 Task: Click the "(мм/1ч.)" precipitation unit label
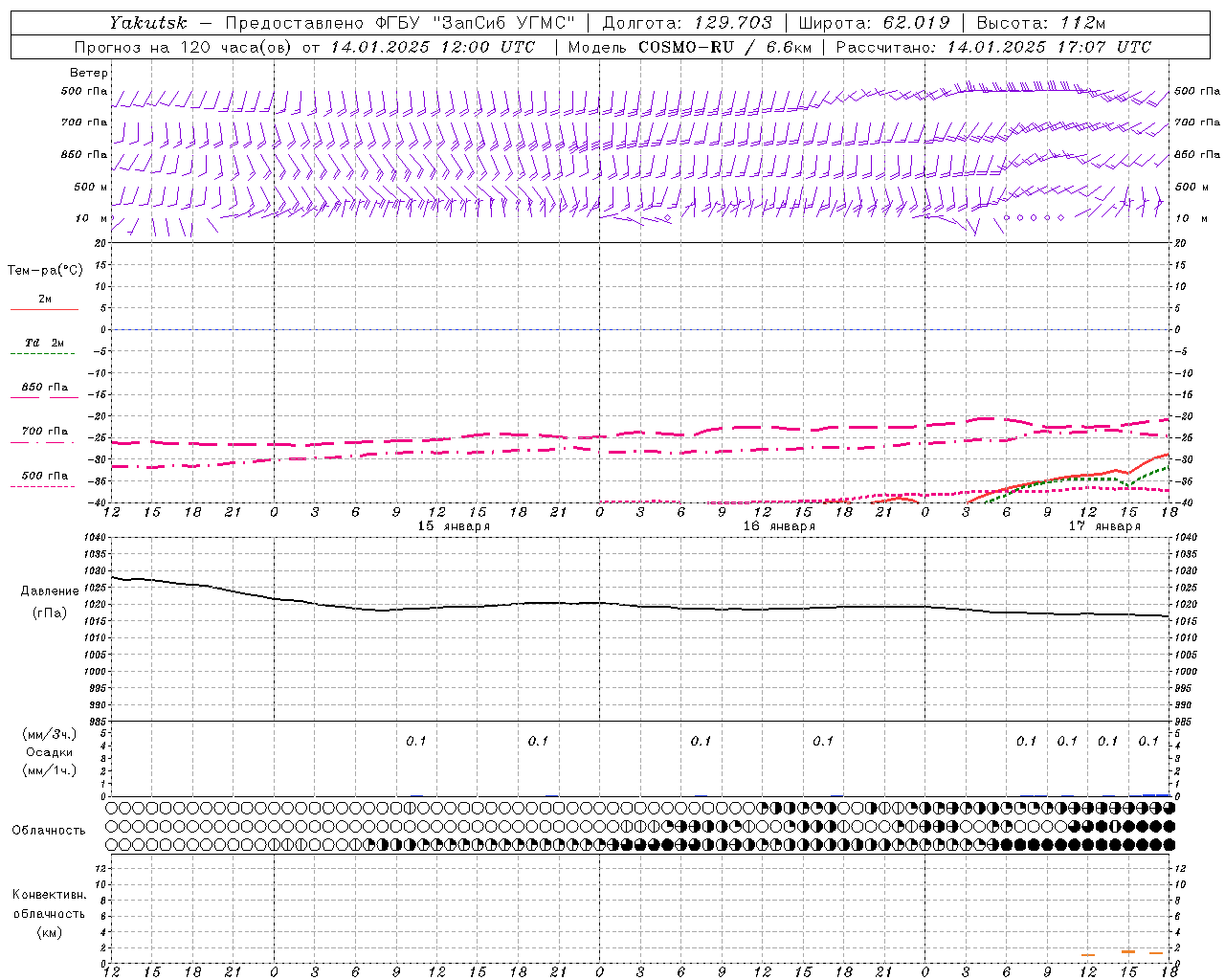tap(50, 770)
